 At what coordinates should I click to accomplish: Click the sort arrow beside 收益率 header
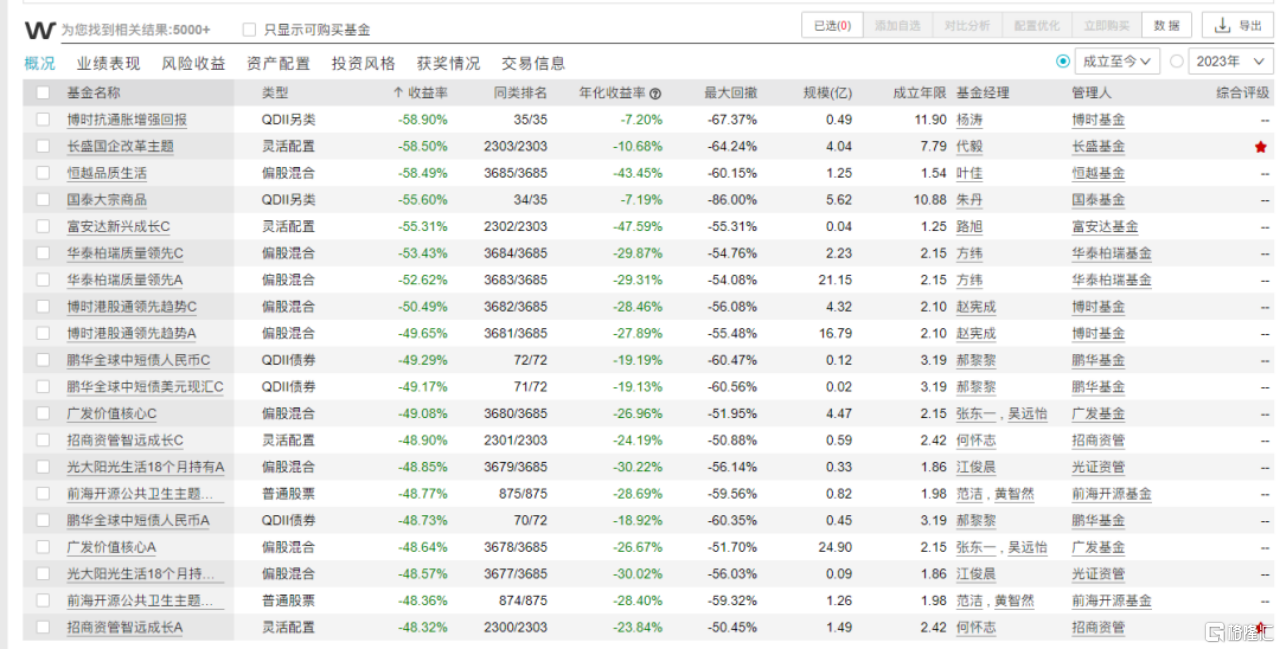pyautogui.click(x=399, y=93)
